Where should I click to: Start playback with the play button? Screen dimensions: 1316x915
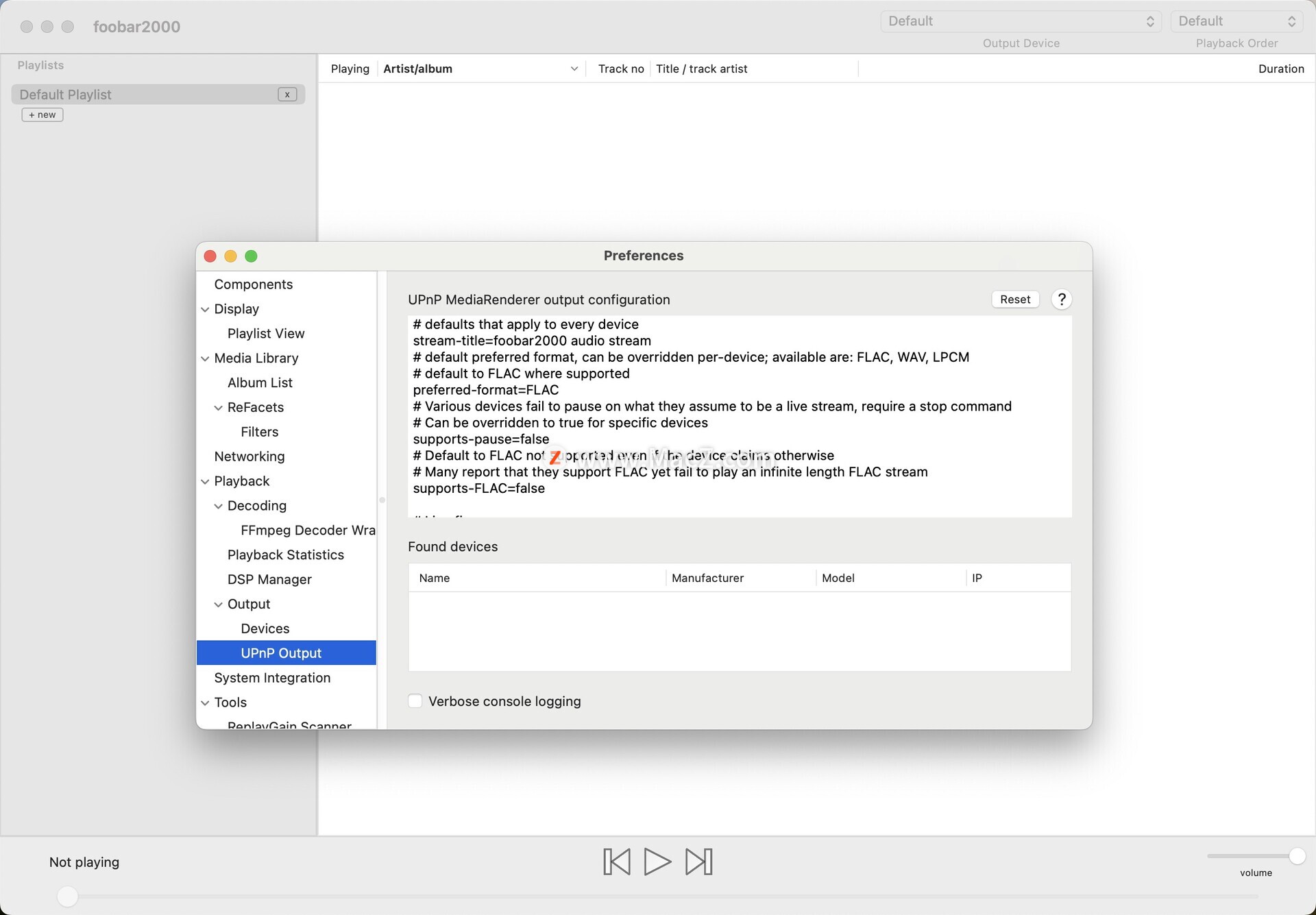(657, 862)
